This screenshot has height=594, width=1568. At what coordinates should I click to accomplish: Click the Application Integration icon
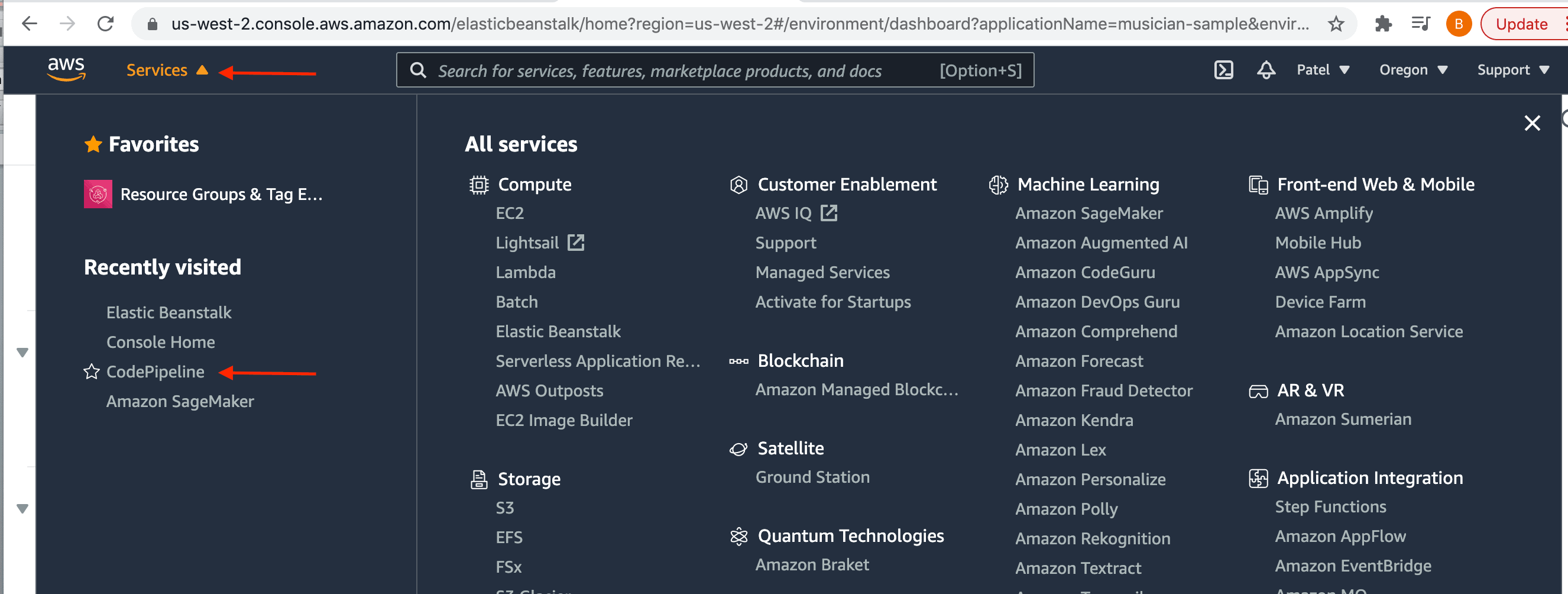[x=1258, y=478]
